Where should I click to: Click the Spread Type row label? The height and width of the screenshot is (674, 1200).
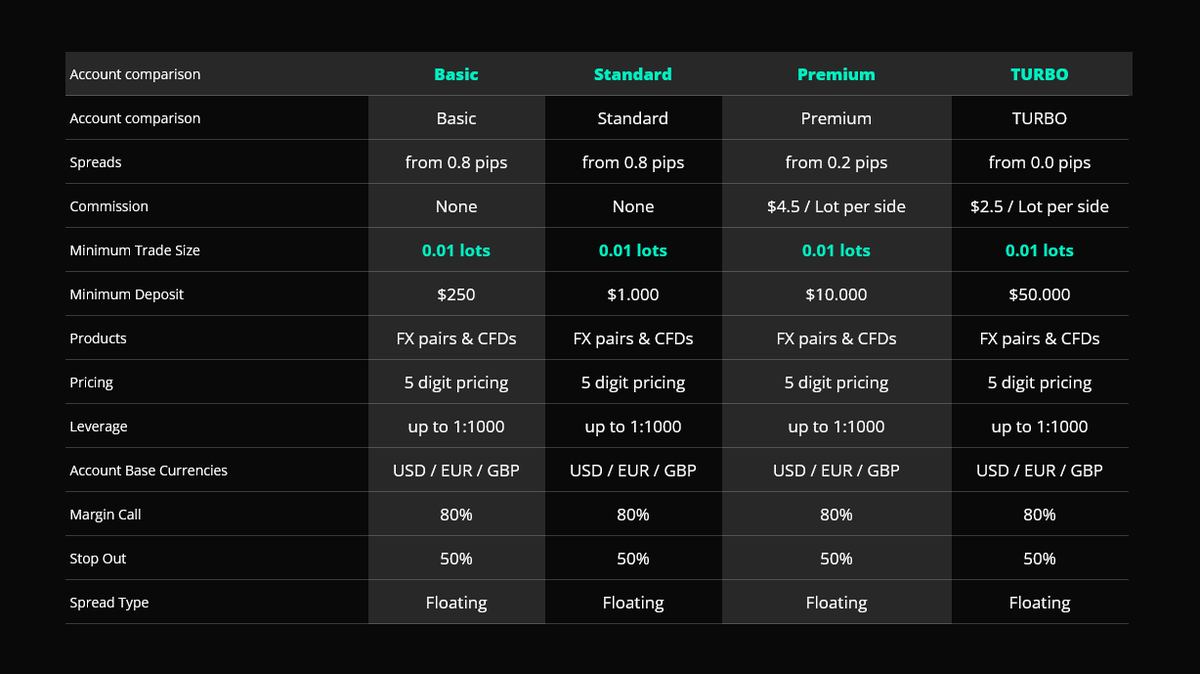[109, 602]
